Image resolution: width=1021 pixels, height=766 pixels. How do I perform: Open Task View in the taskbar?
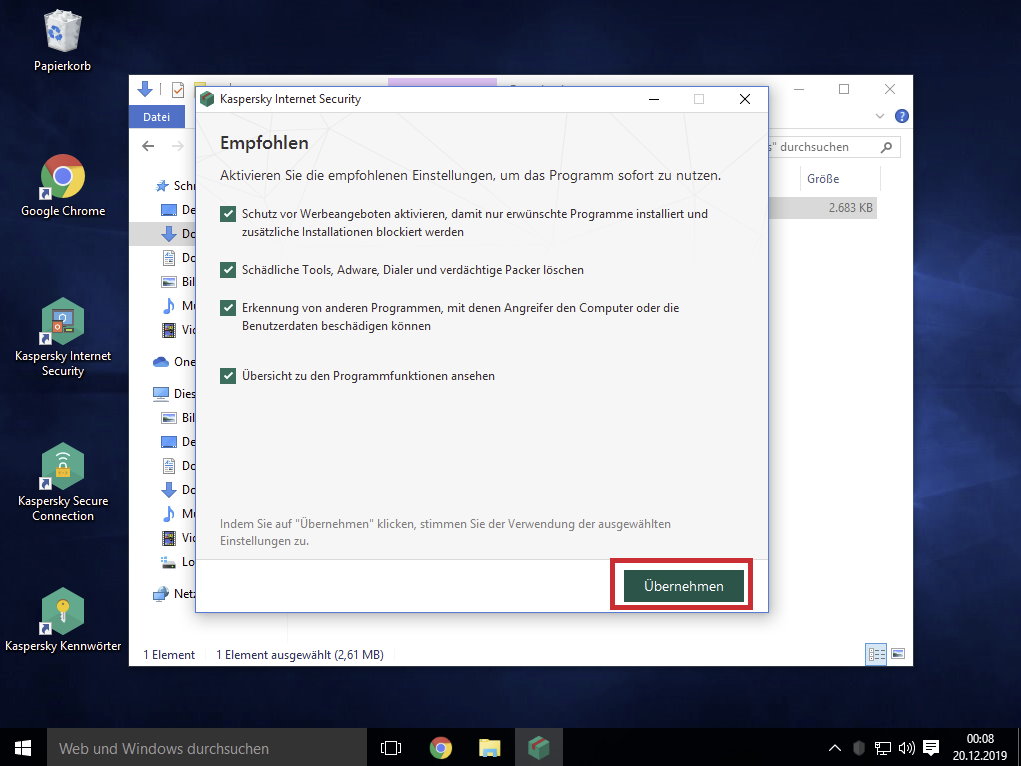point(391,748)
